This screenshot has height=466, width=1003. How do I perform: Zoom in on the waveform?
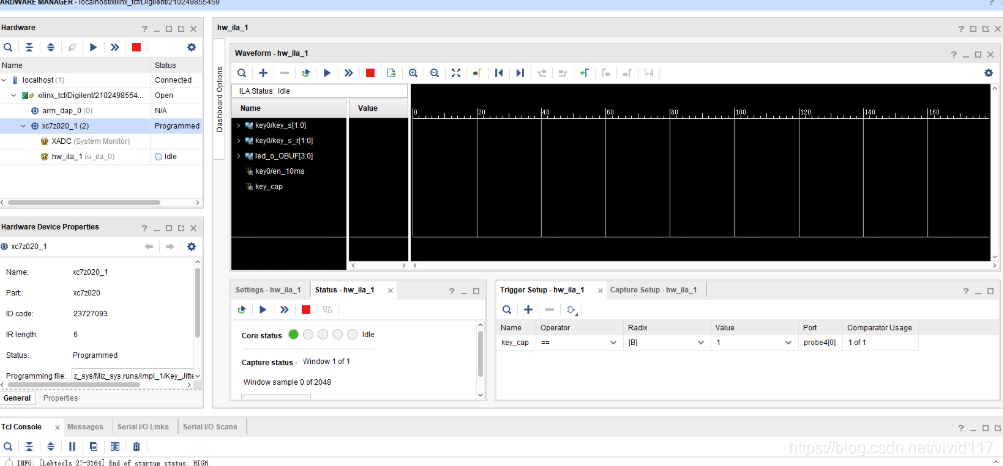(413, 73)
